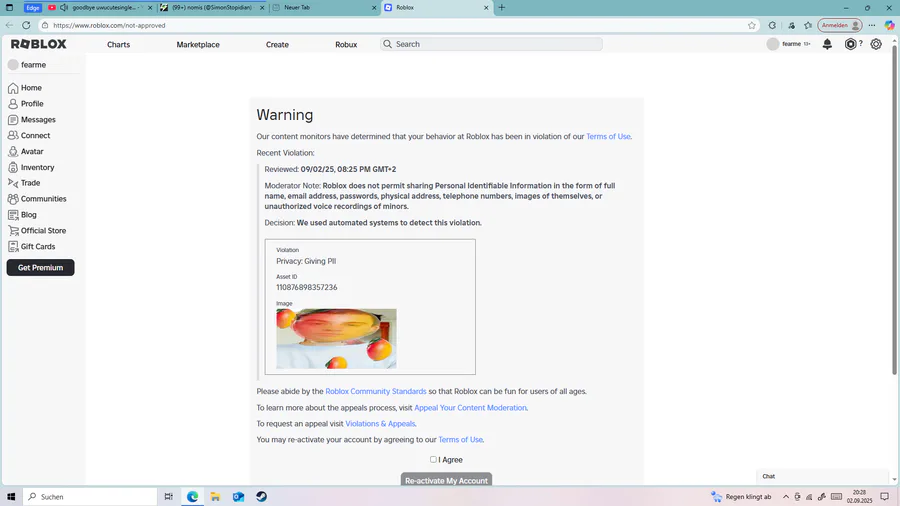Click the fearme avatar in top bar
Screen dimensions: 900x506
[773, 44]
